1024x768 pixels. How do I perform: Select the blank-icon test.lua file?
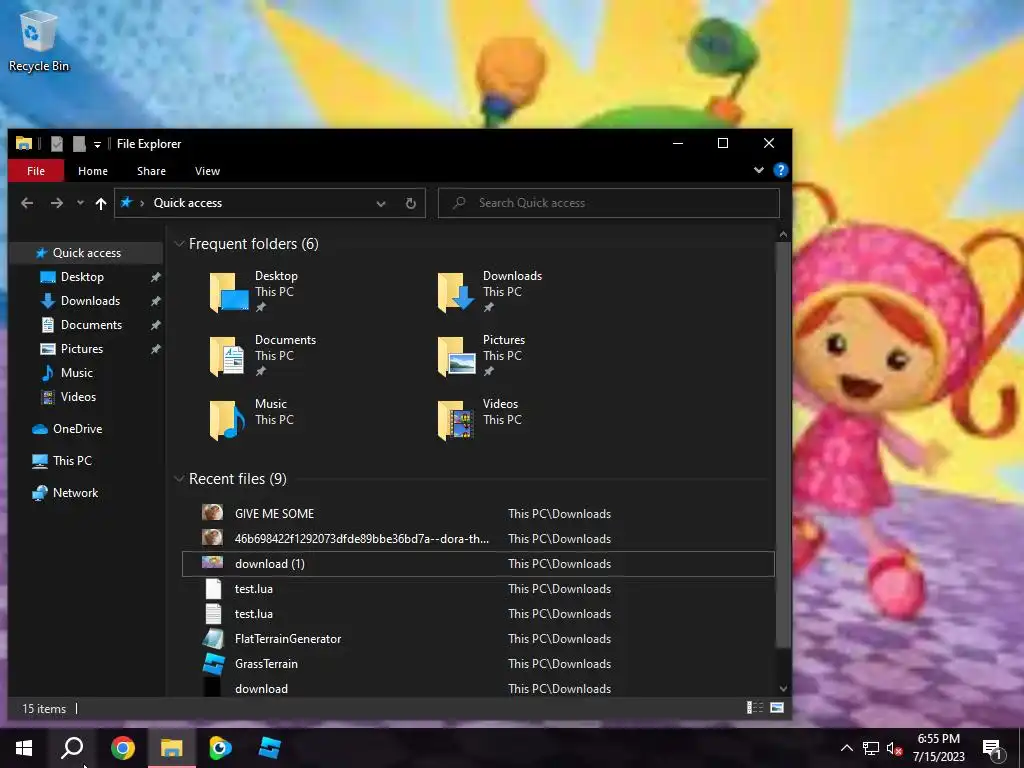tap(478, 588)
